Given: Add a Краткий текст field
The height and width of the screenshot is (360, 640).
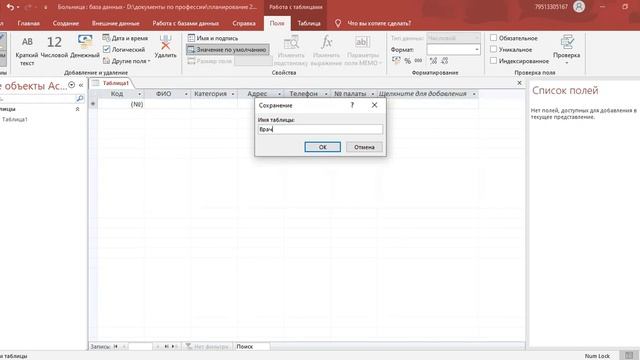Looking at the screenshot, I should pyautogui.click(x=27, y=51).
